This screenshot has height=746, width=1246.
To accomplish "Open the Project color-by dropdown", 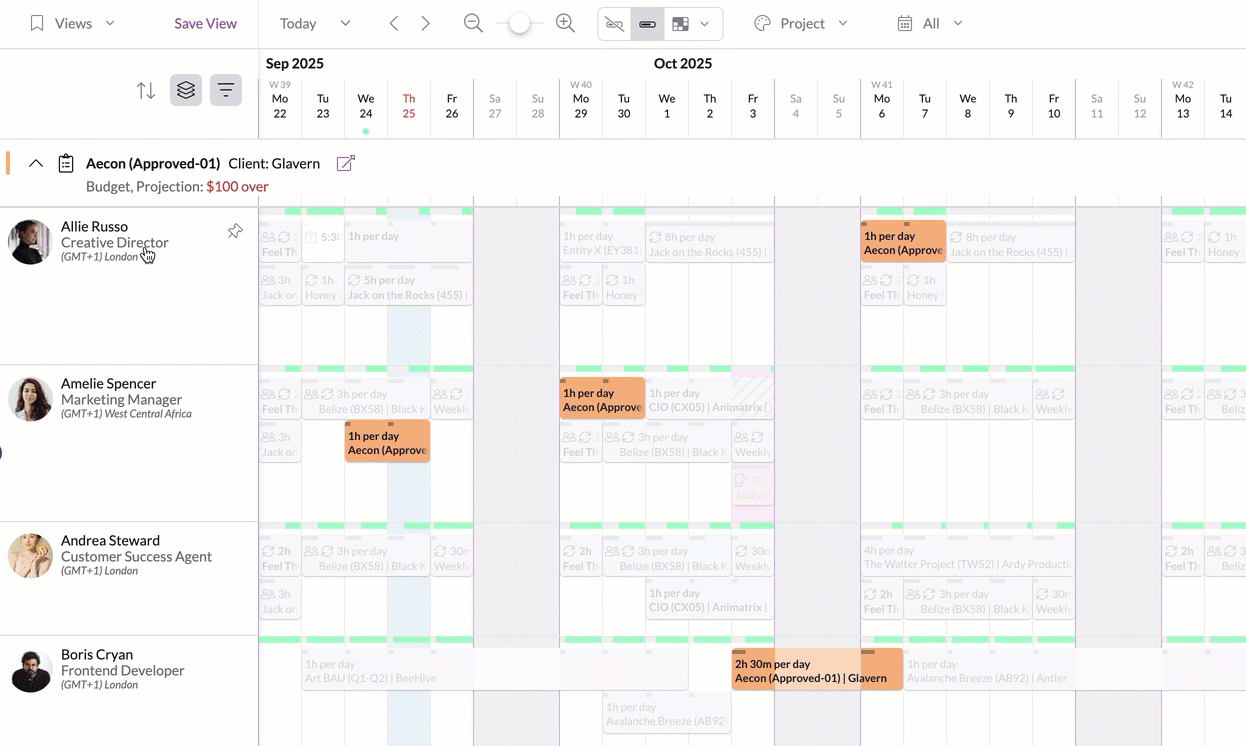I will [x=801, y=23].
